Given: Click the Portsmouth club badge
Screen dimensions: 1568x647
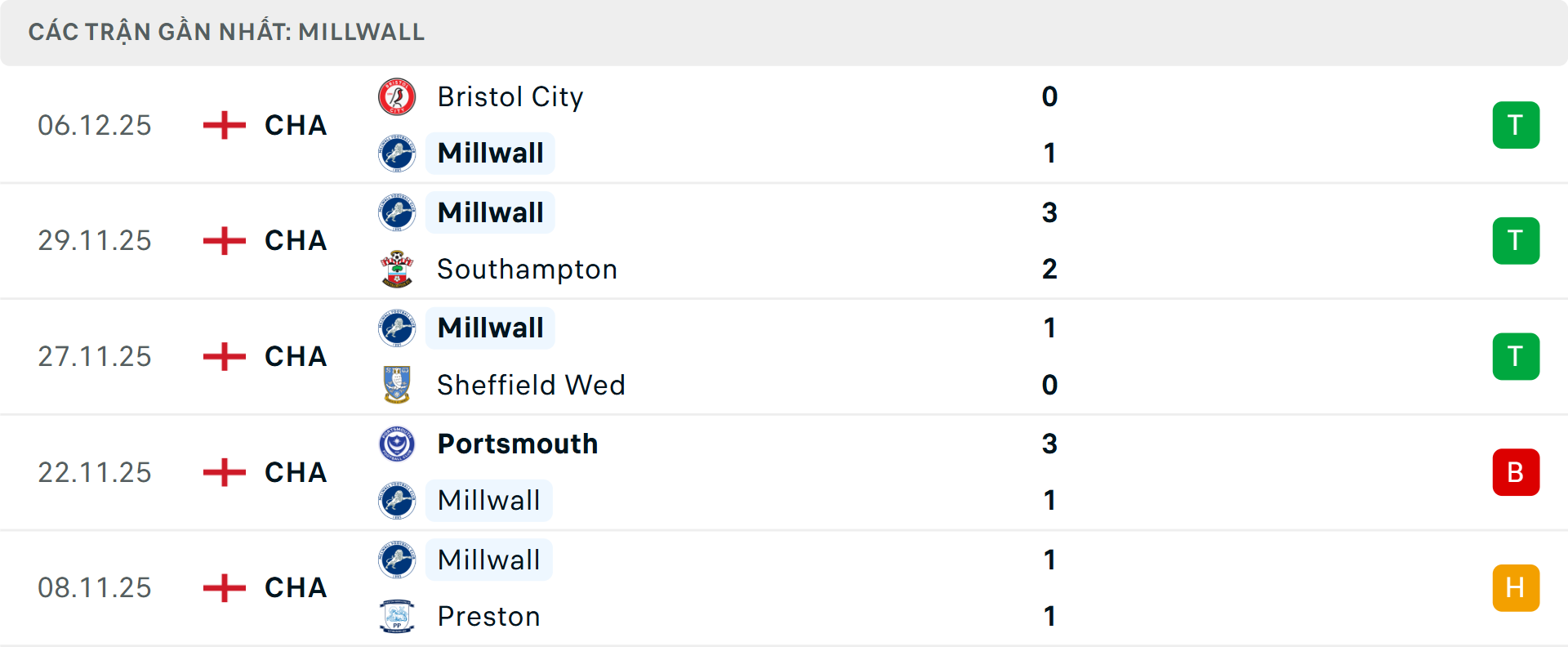Looking at the screenshot, I should (x=398, y=444).
